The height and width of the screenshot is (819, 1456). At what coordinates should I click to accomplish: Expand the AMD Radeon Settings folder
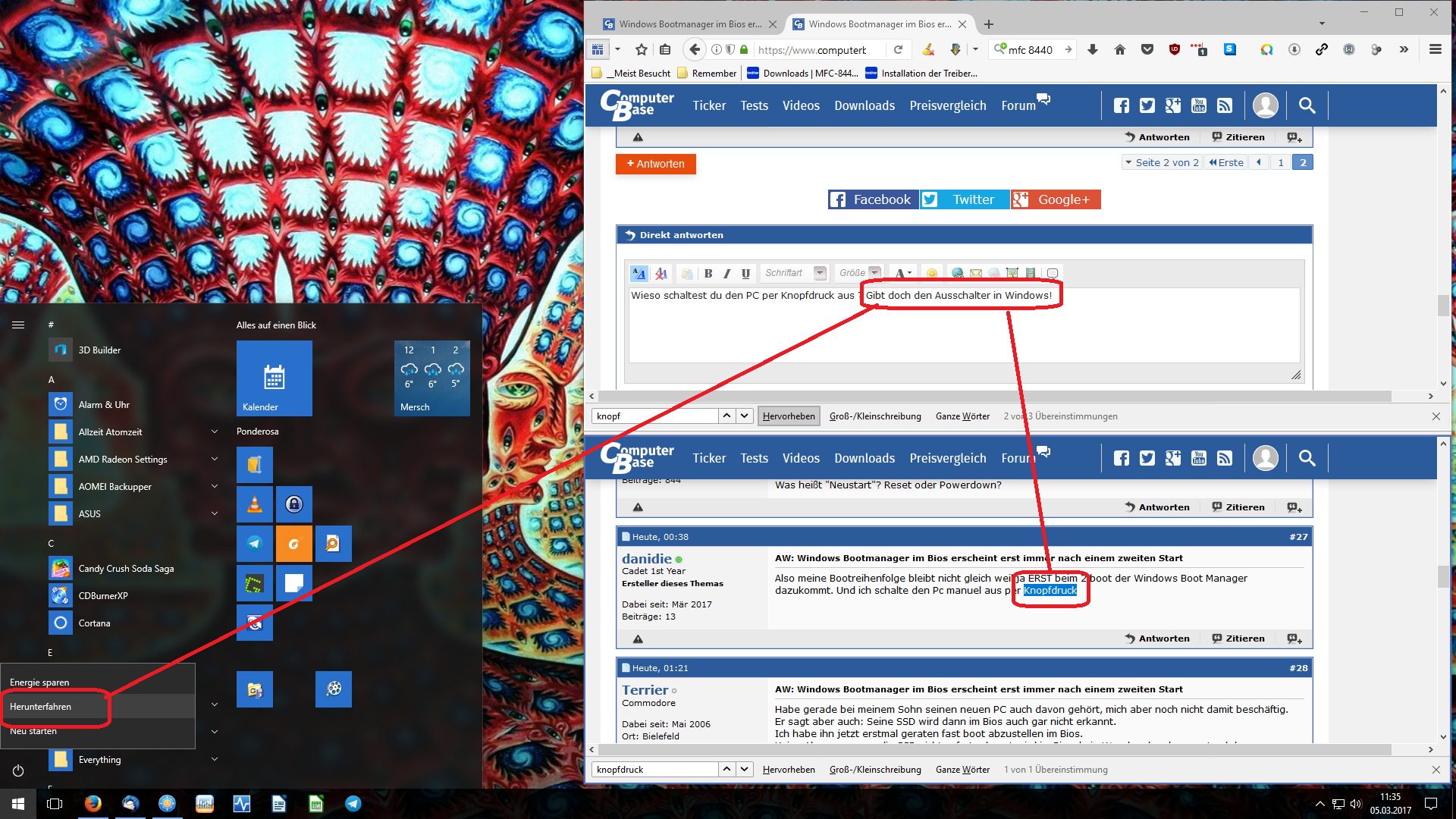click(215, 460)
